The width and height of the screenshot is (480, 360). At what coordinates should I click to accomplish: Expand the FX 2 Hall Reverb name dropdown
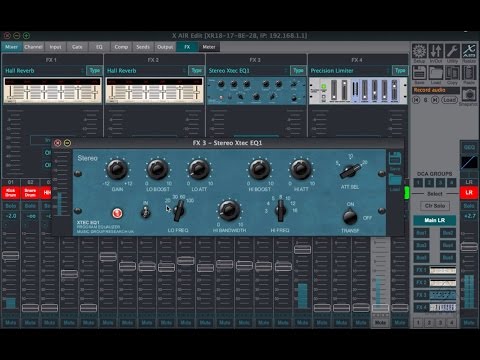click(146, 71)
